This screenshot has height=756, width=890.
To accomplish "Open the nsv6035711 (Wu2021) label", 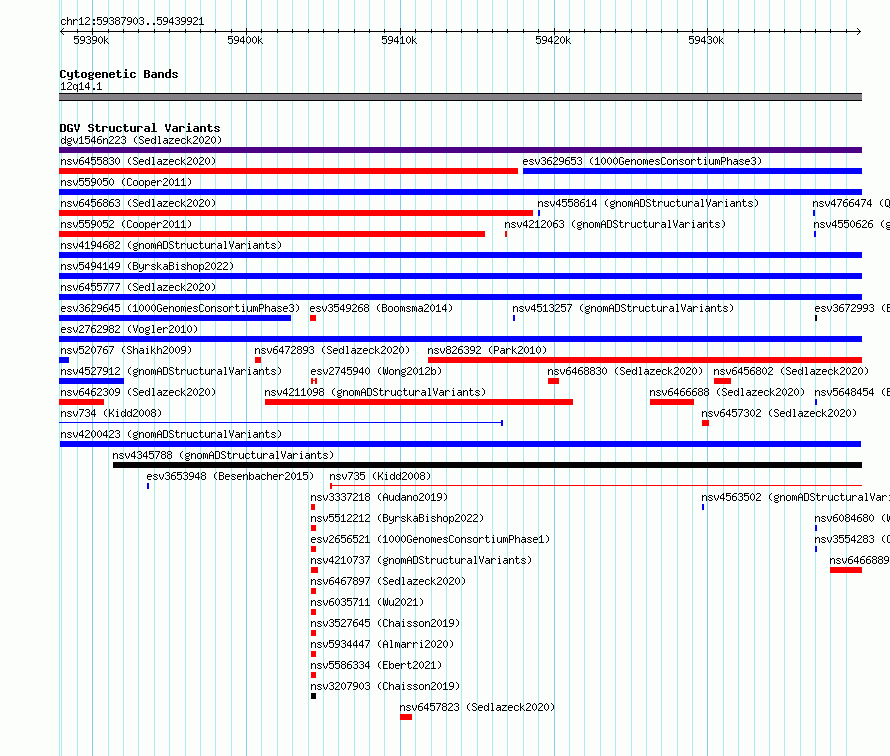I will pos(367,602).
